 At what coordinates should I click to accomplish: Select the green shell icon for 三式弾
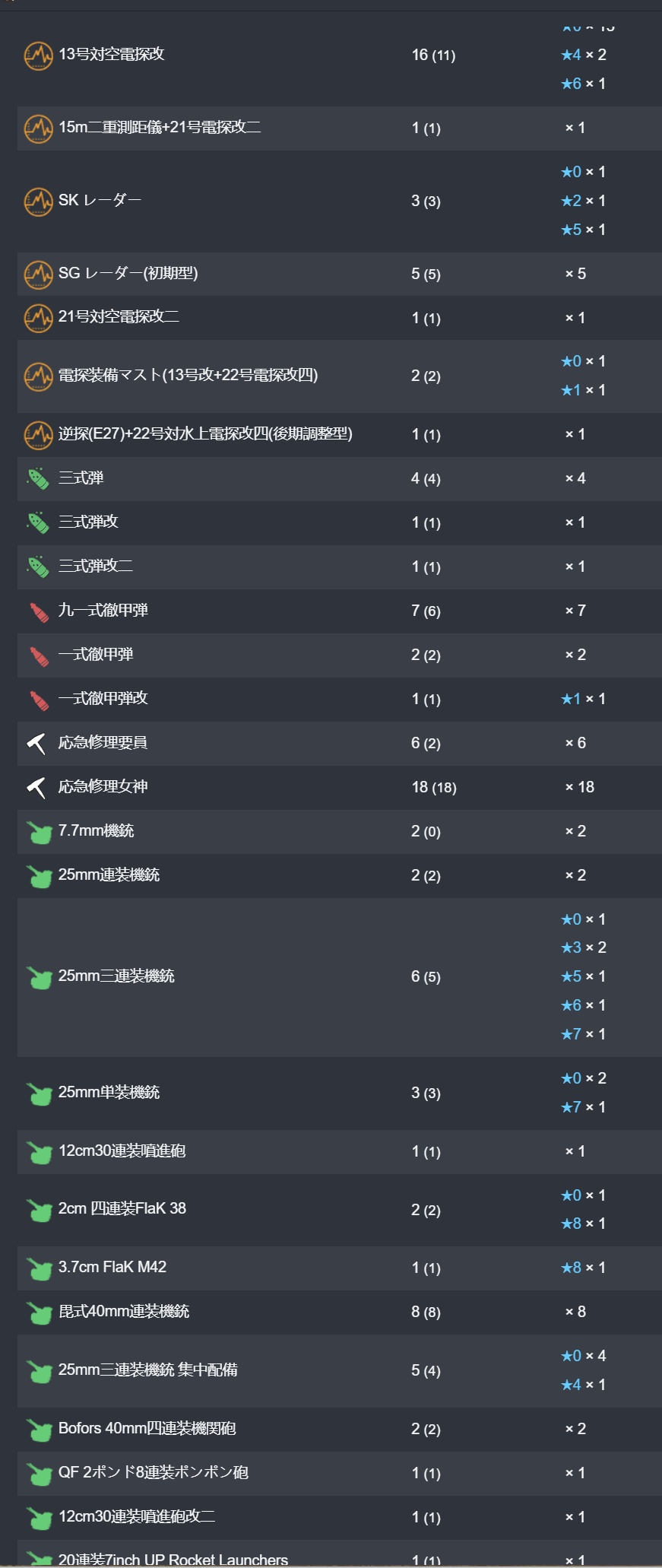38,479
